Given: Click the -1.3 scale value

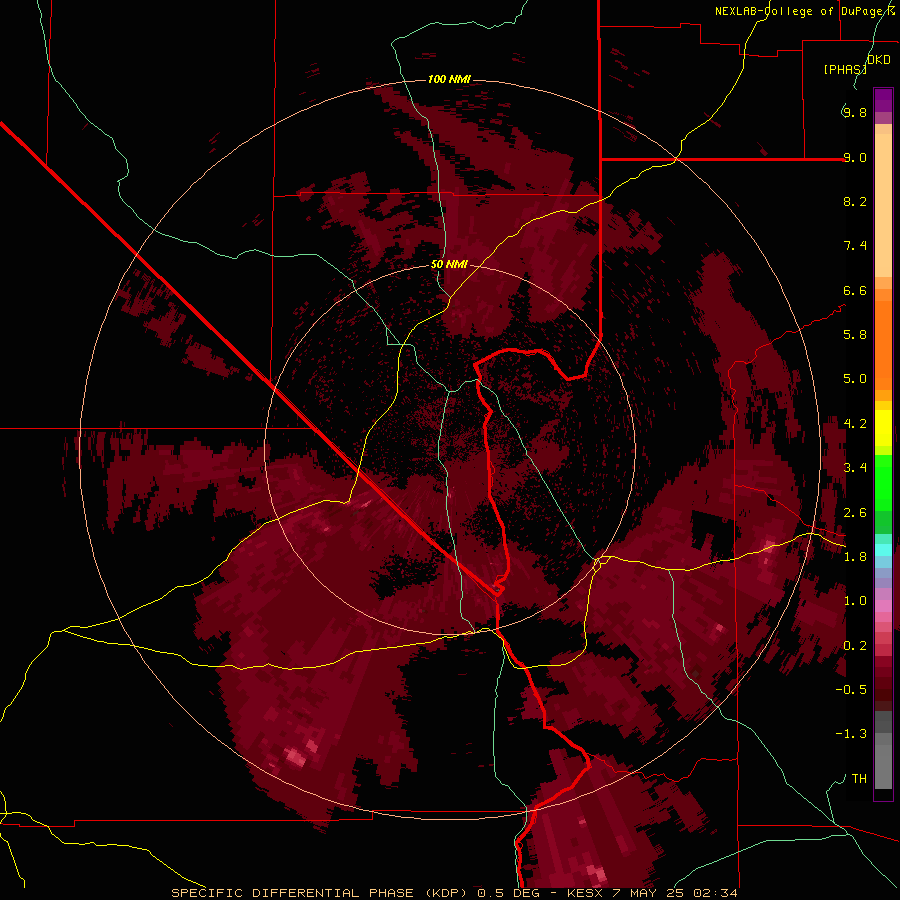Looking at the screenshot, I should pyautogui.click(x=852, y=734).
